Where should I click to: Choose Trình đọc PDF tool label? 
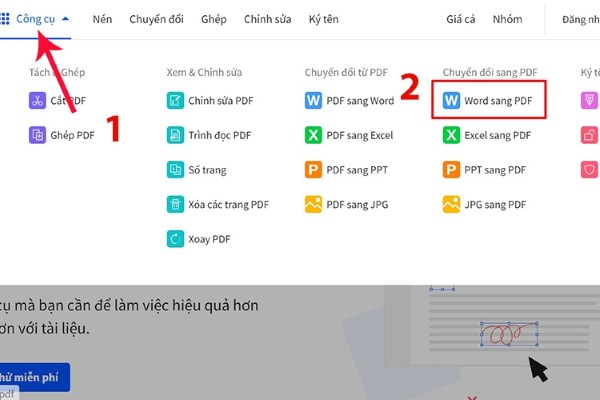click(x=220, y=136)
